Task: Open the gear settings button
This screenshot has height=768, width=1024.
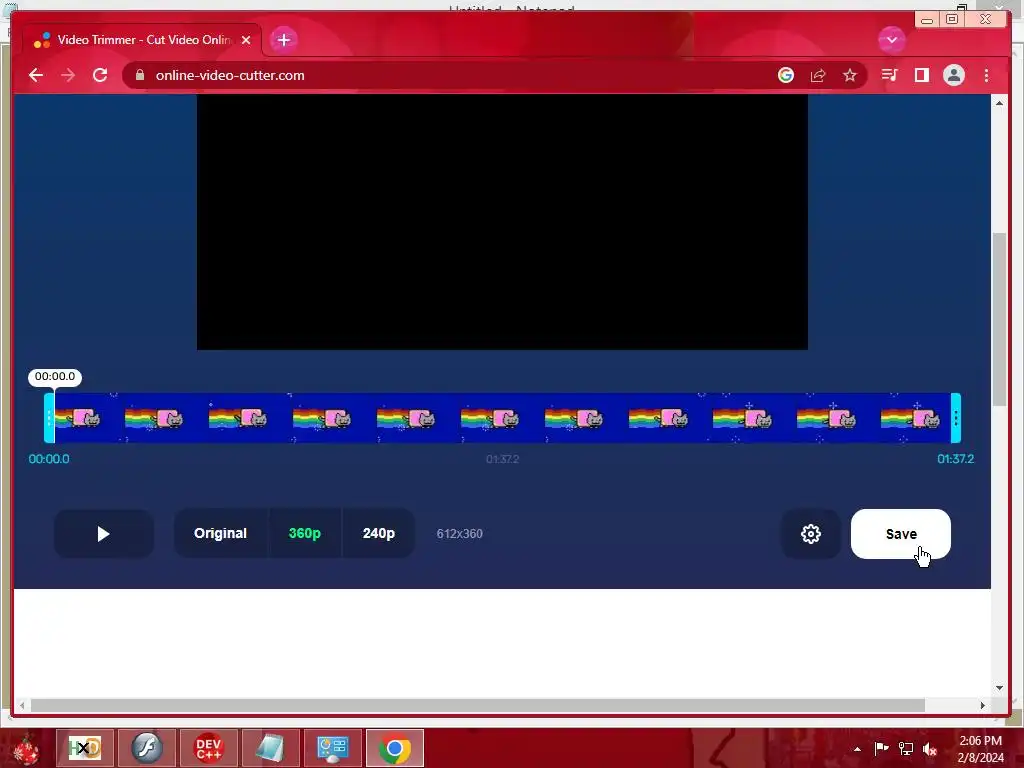Action: (810, 534)
